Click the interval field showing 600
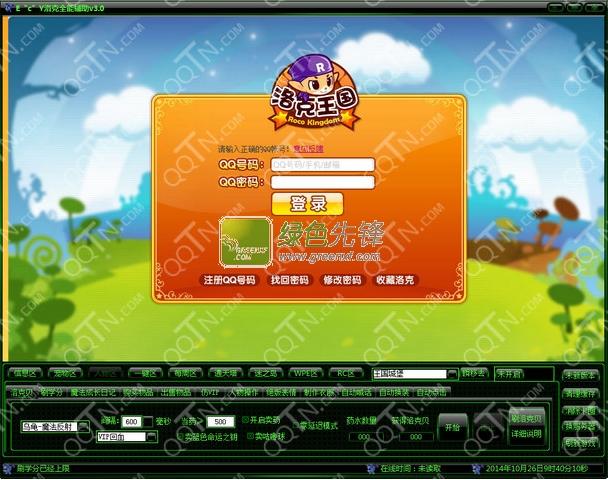608x480 pixels. tap(132, 421)
